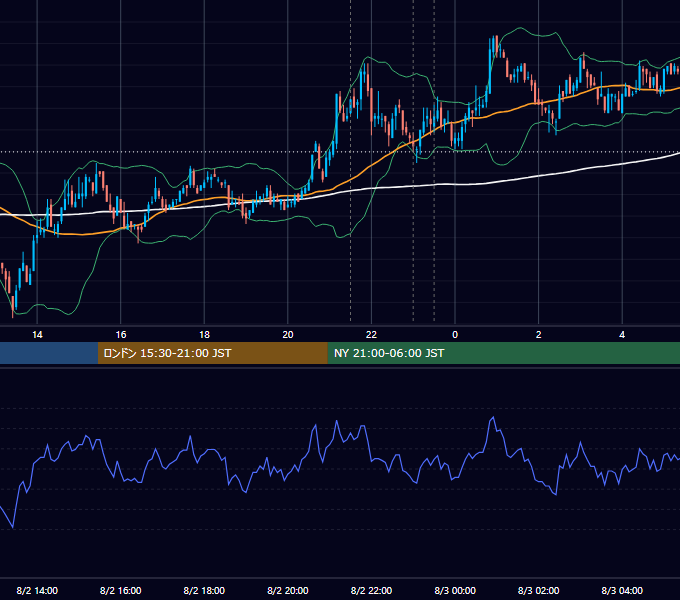Click the unlabeled blue session band
Viewport: 680px width, 600px height.
pos(49,353)
